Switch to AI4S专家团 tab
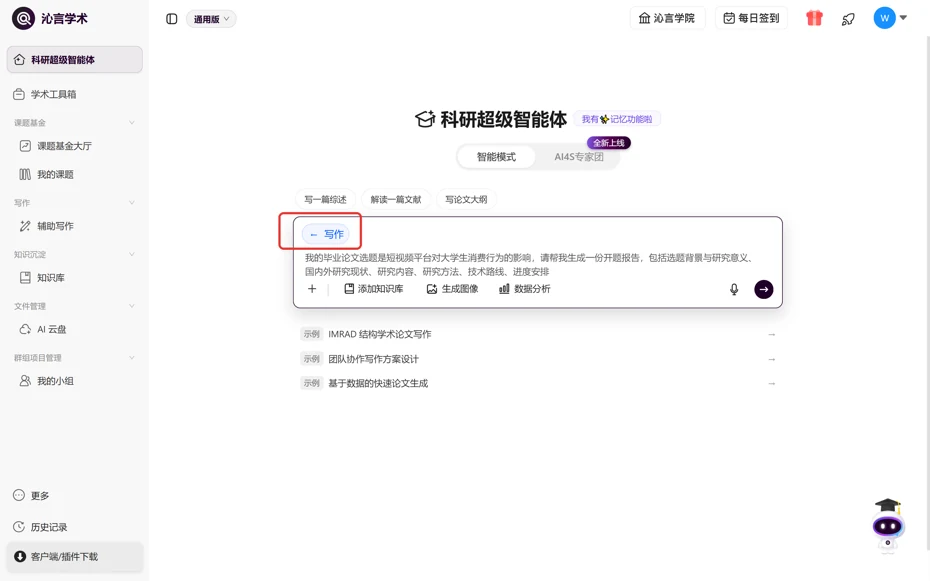This screenshot has height=581, width=930. [x=578, y=157]
